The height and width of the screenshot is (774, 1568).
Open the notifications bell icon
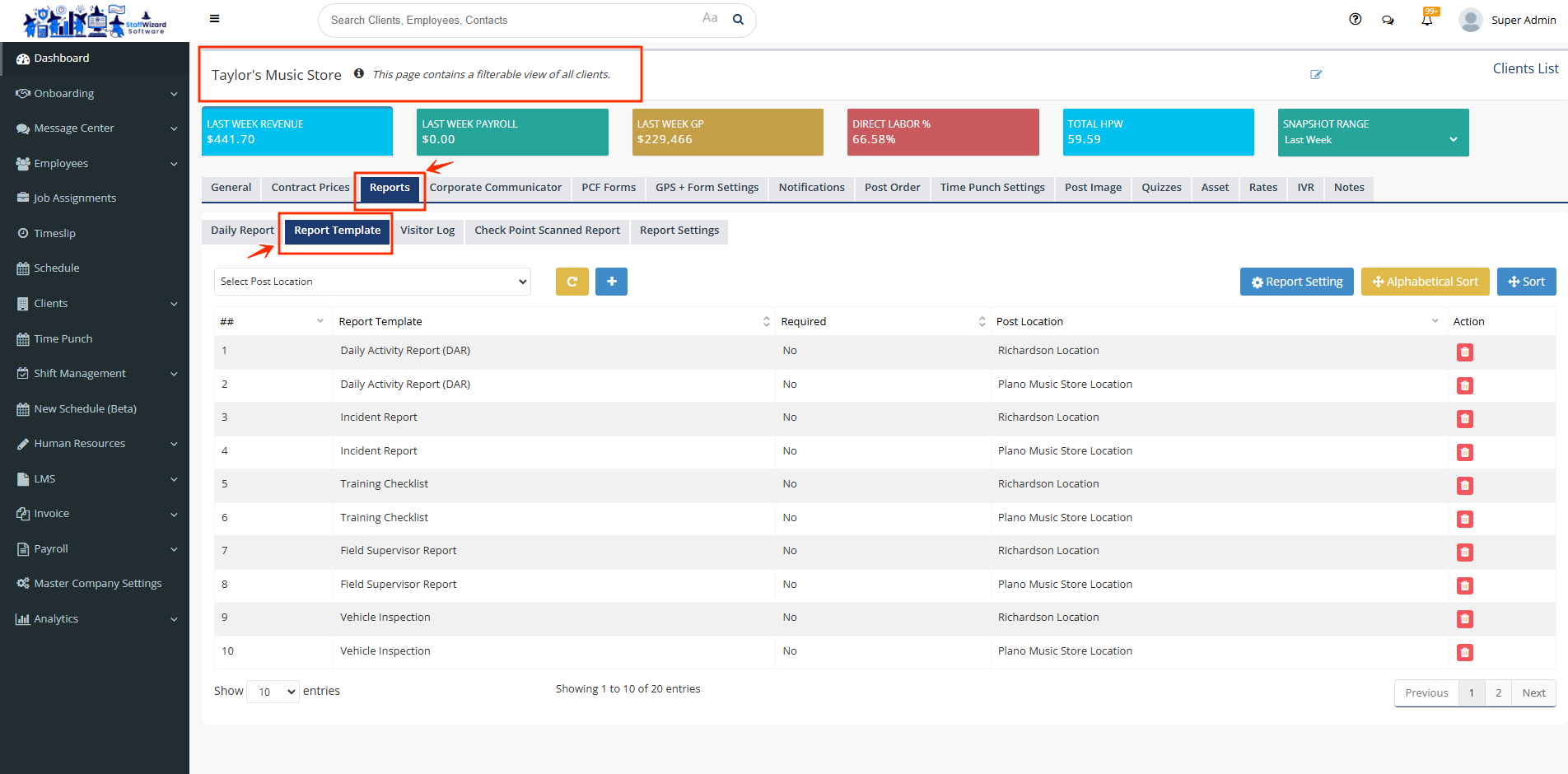click(x=1426, y=20)
